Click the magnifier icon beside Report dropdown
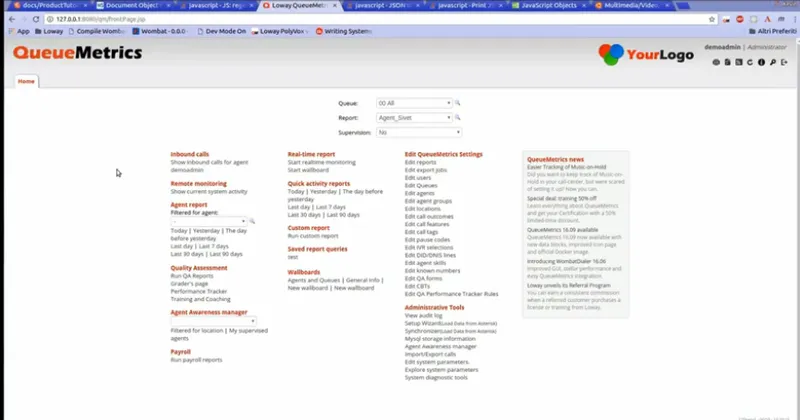800x420 pixels. click(458, 117)
